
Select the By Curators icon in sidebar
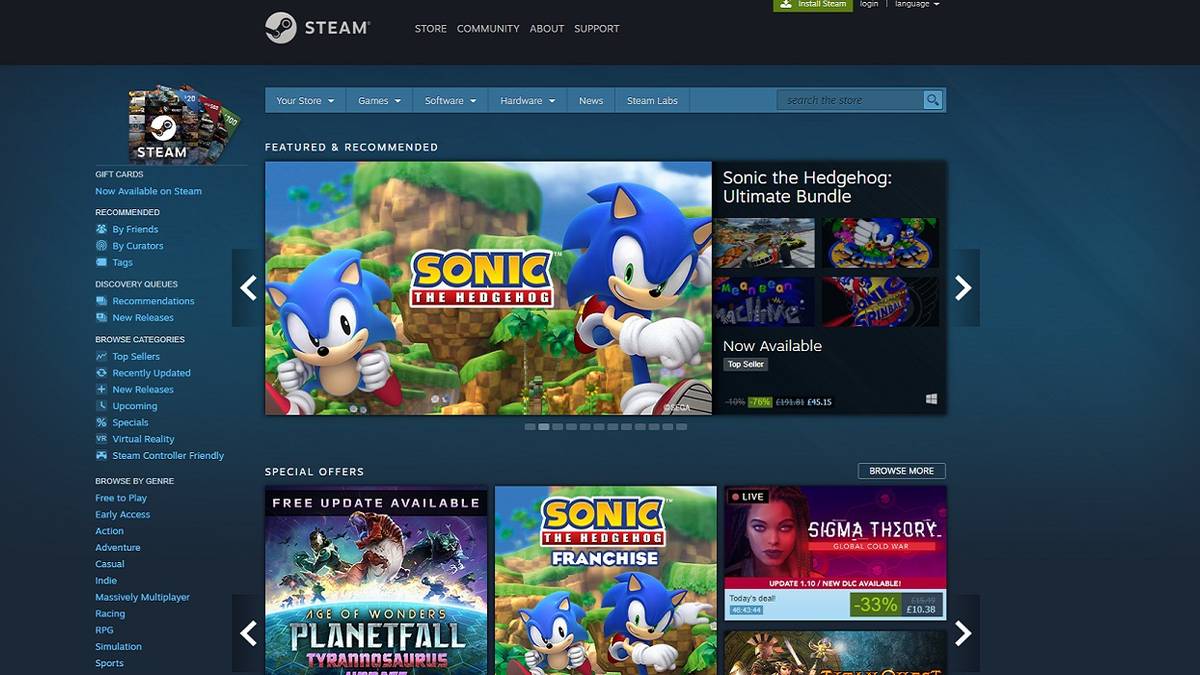[x=100, y=245]
